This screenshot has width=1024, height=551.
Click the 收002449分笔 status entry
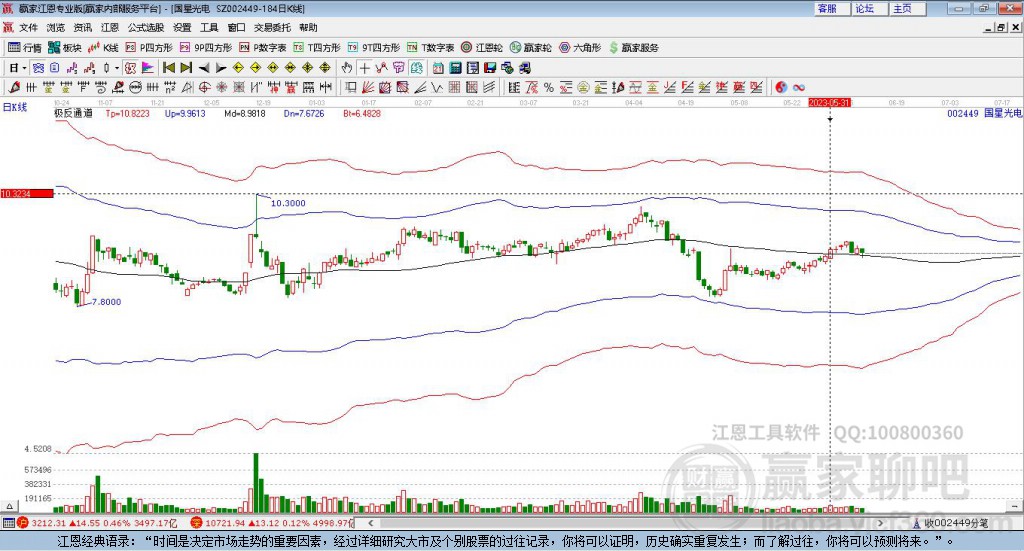(950, 523)
